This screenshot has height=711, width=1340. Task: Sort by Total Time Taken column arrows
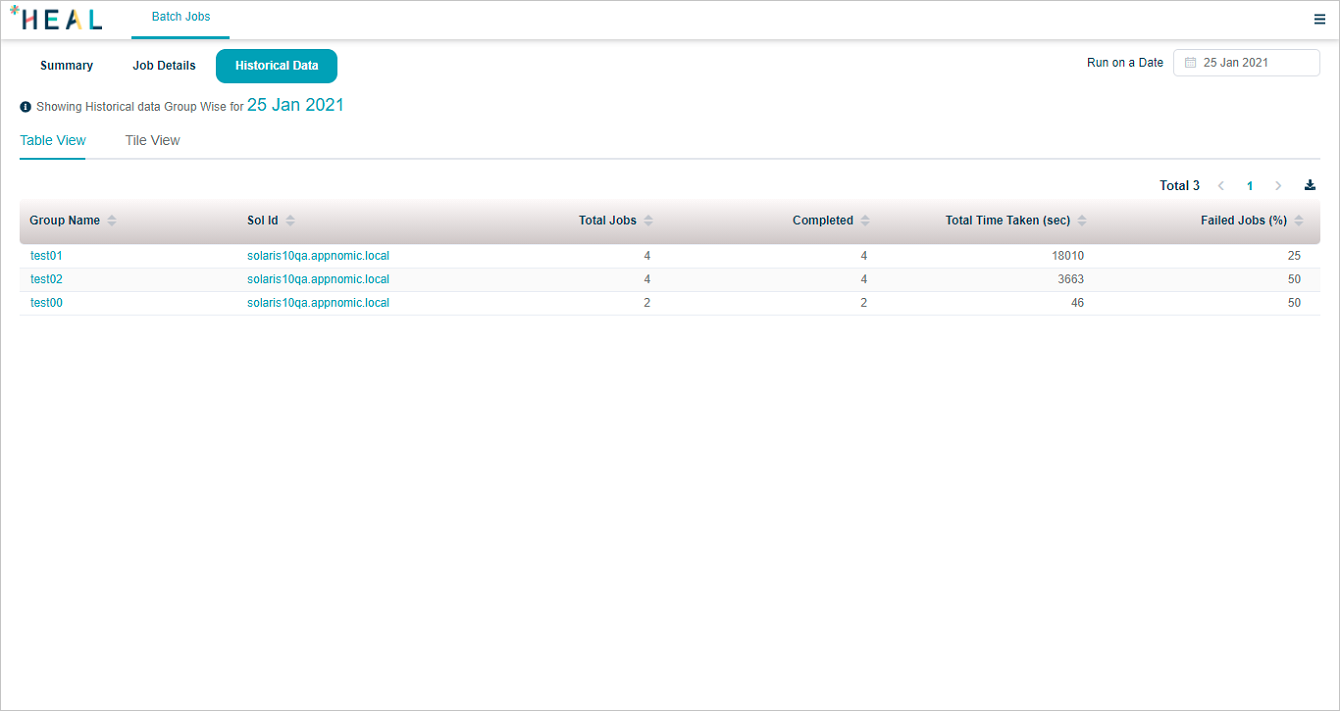(1082, 221)
